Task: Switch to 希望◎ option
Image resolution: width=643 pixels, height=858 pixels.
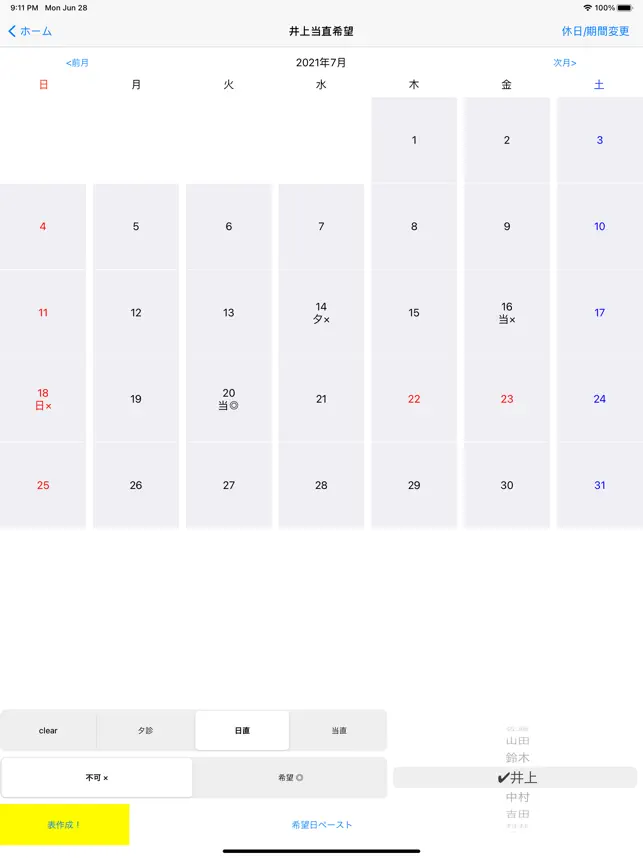Action: 290,777
